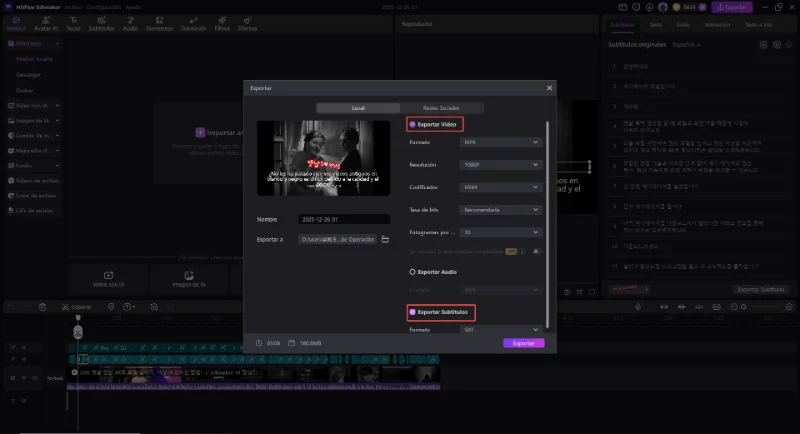Expand the Video con IA sidebar section
The width and height of the screenshot is (800, 434).
[57, 106]
